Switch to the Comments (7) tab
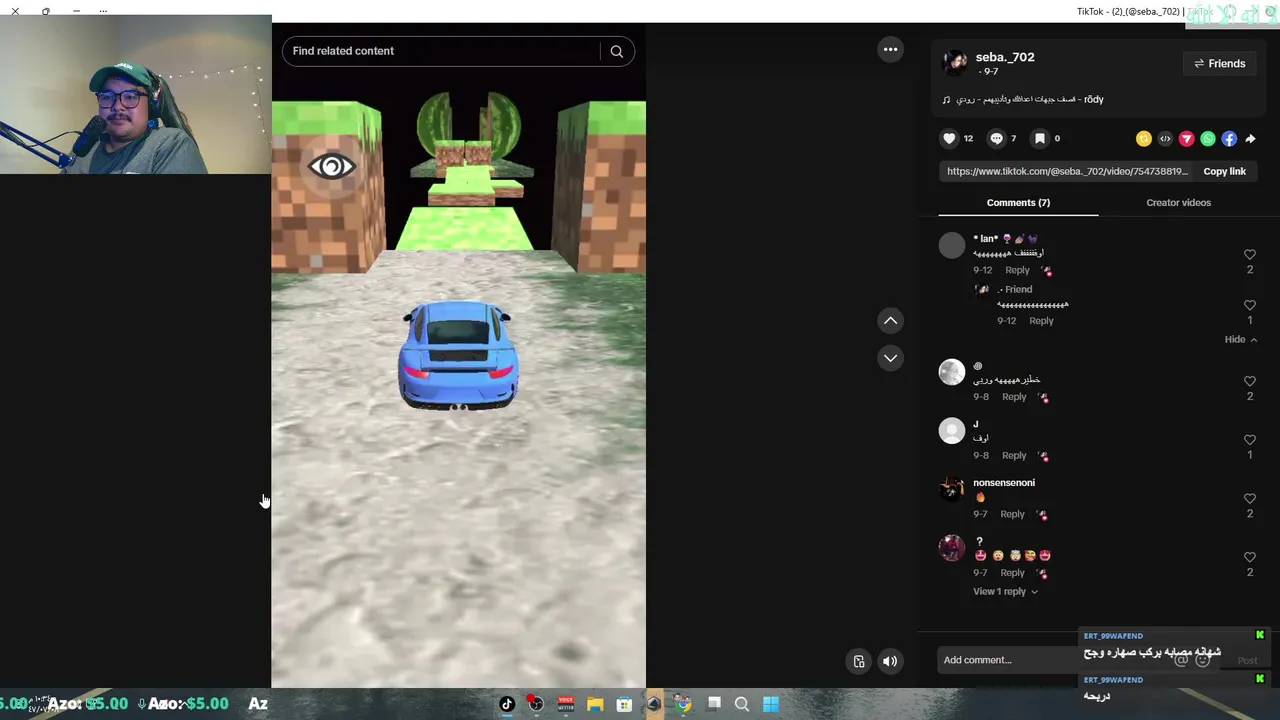This screenshot has height=720, width=1280. [1018, 202]
